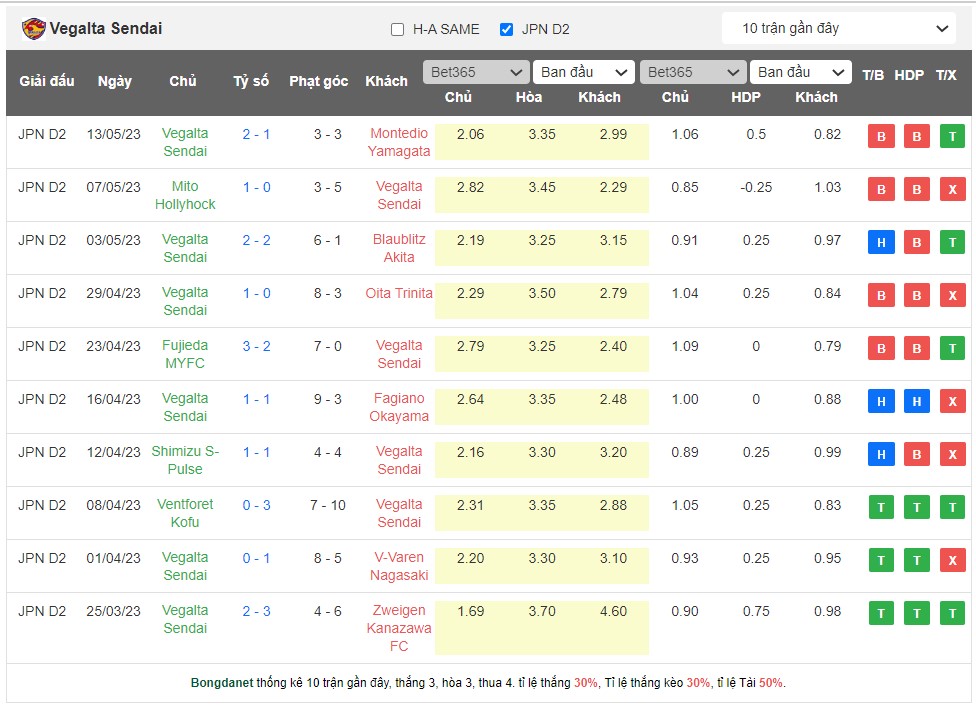Click red B badge in T/B column for 13/05/23
The width and height of the screenshot is (976, 706).
pyautogui.click(x=880, y=137)
